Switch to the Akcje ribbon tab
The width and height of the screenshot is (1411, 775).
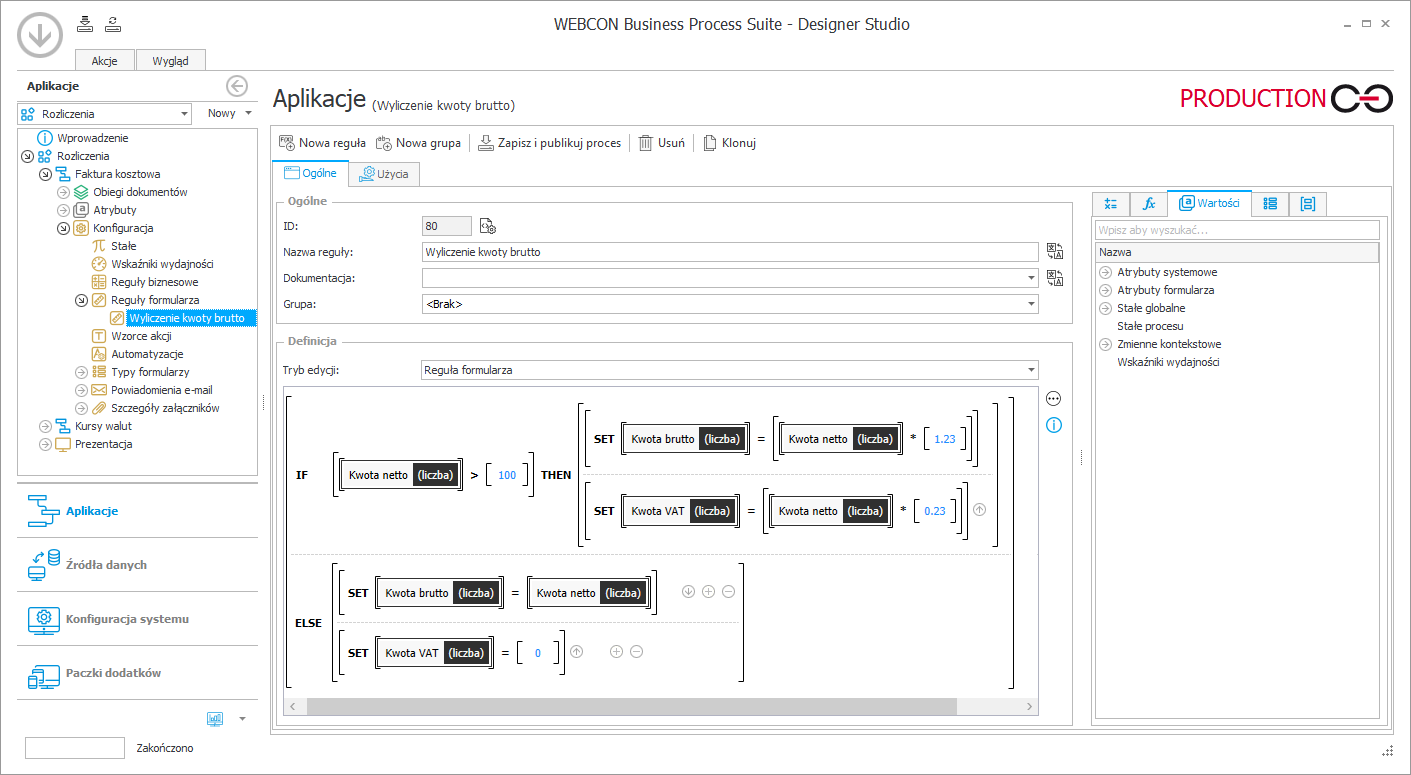[x=105, y=60]
